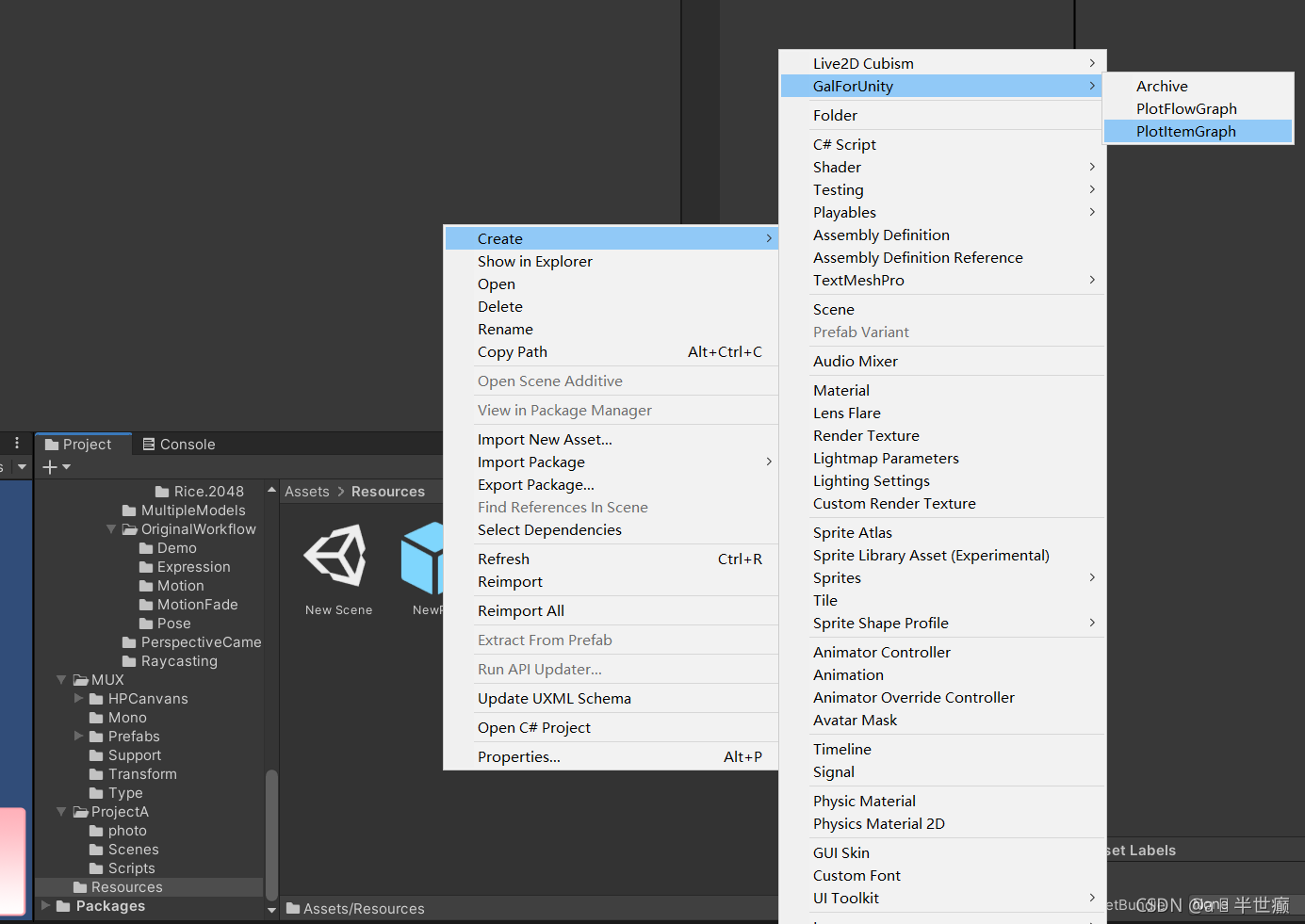Open the Shader submenu
Screen dimensions: 1305x924
(x=942, y=167)
